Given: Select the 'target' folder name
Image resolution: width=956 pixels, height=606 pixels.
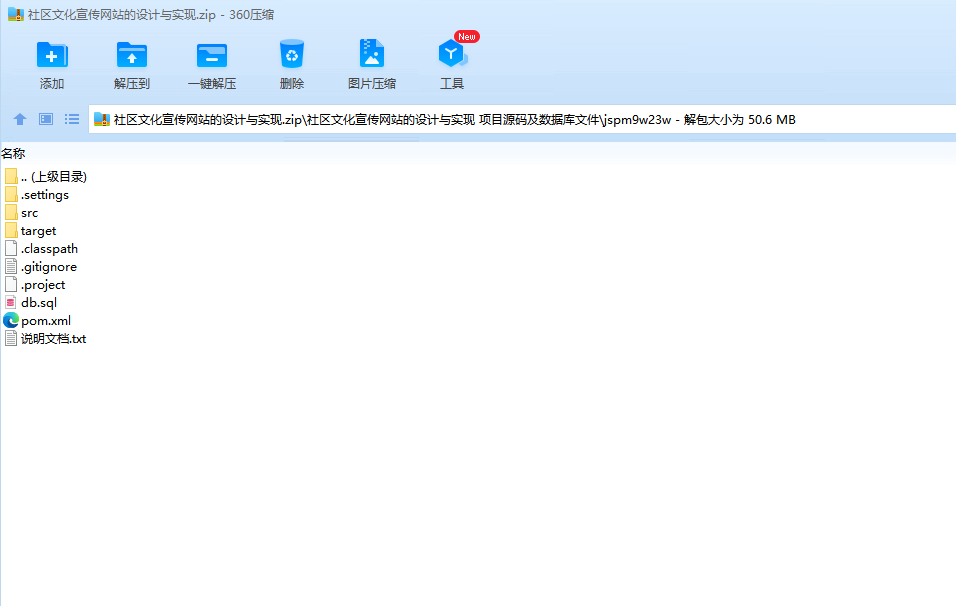Looking at the screenshot, I should coord(38,231).
